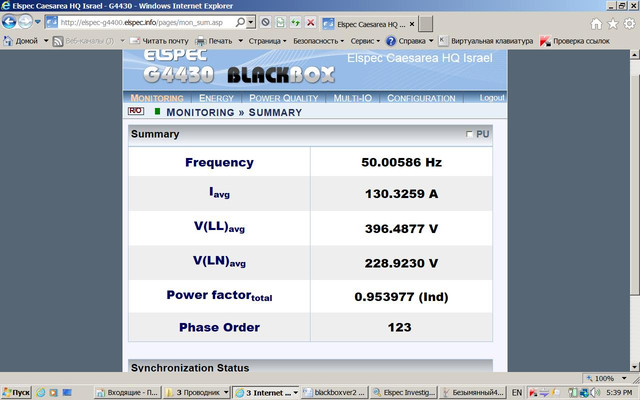Viewport: 640px width, 400px height.
Task: Expand the Домой dropdown arrow
Action: [46, 41]
